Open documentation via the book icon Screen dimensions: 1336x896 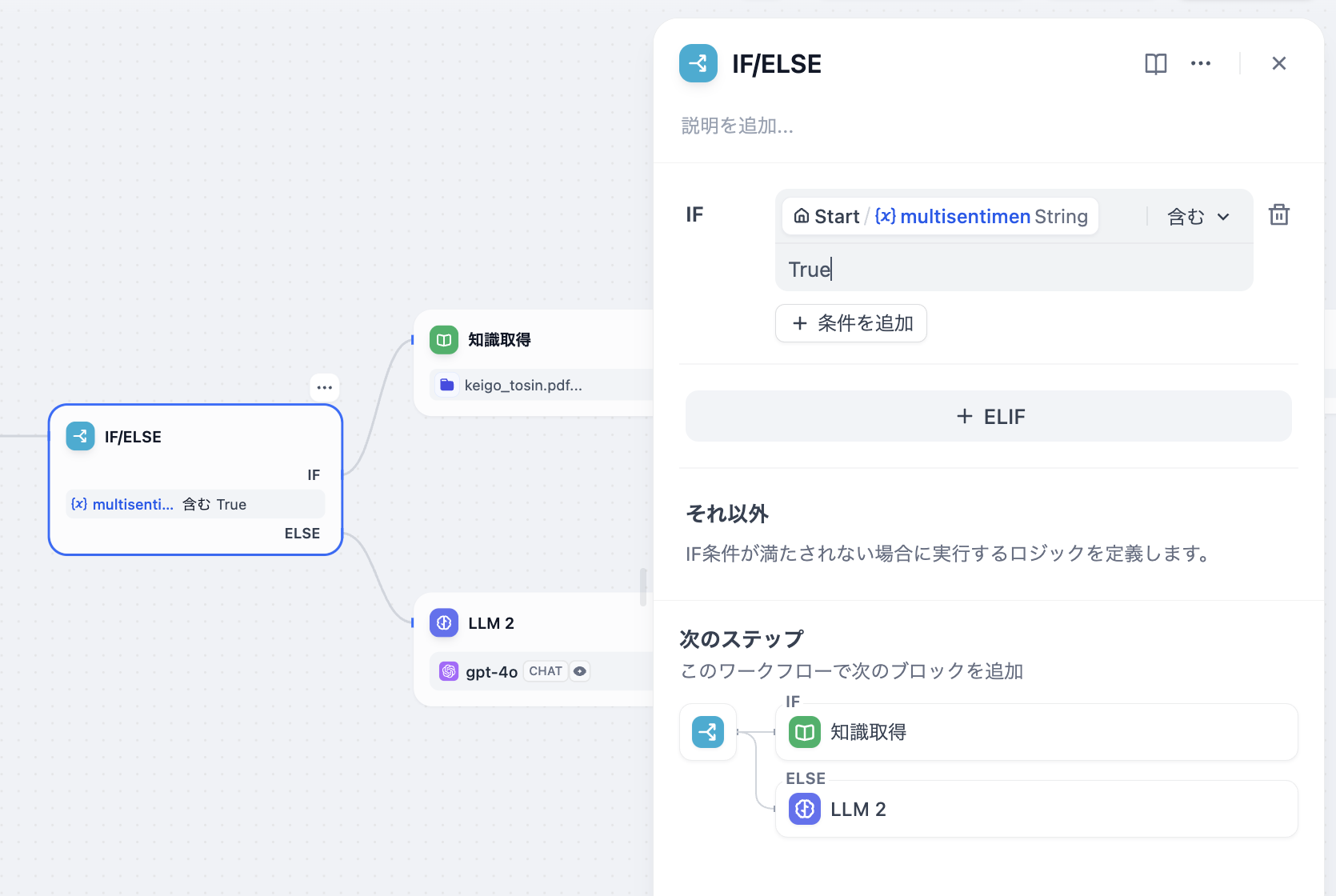(1155, 63)
